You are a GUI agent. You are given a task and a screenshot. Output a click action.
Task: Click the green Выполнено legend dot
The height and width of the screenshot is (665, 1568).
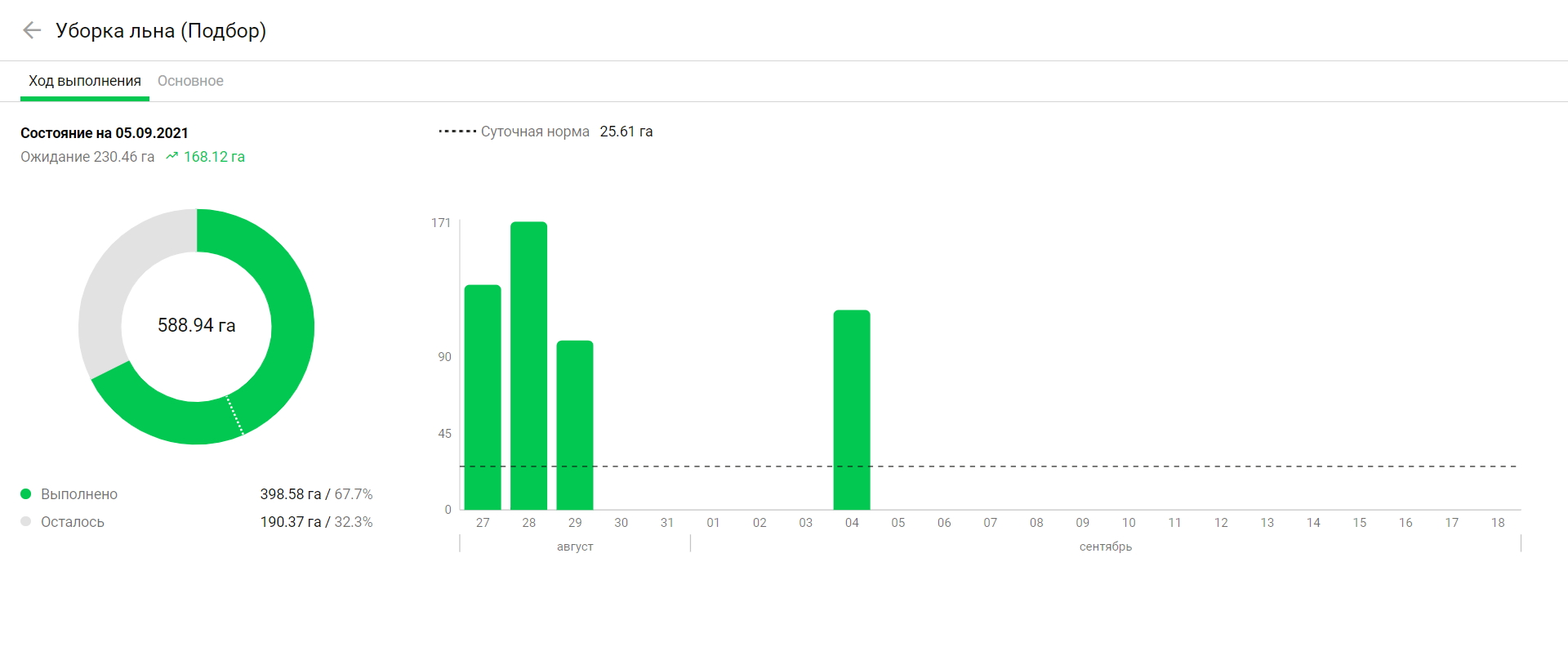coord(26,494)
